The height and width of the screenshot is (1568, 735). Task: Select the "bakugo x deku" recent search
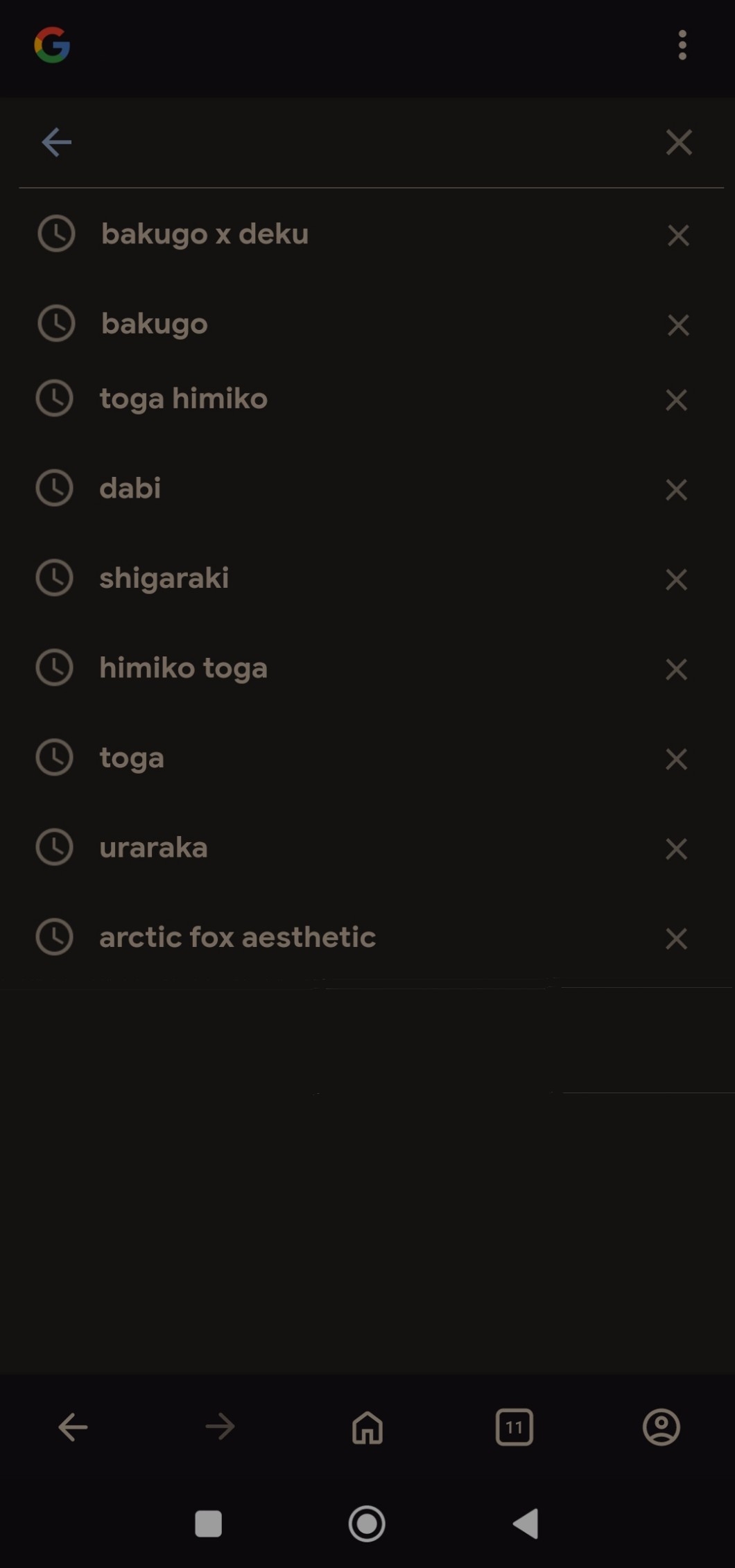point(205,234)
